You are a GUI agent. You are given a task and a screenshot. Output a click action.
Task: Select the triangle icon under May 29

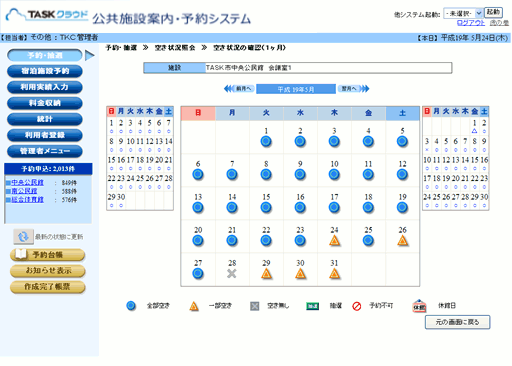[266, 273]
